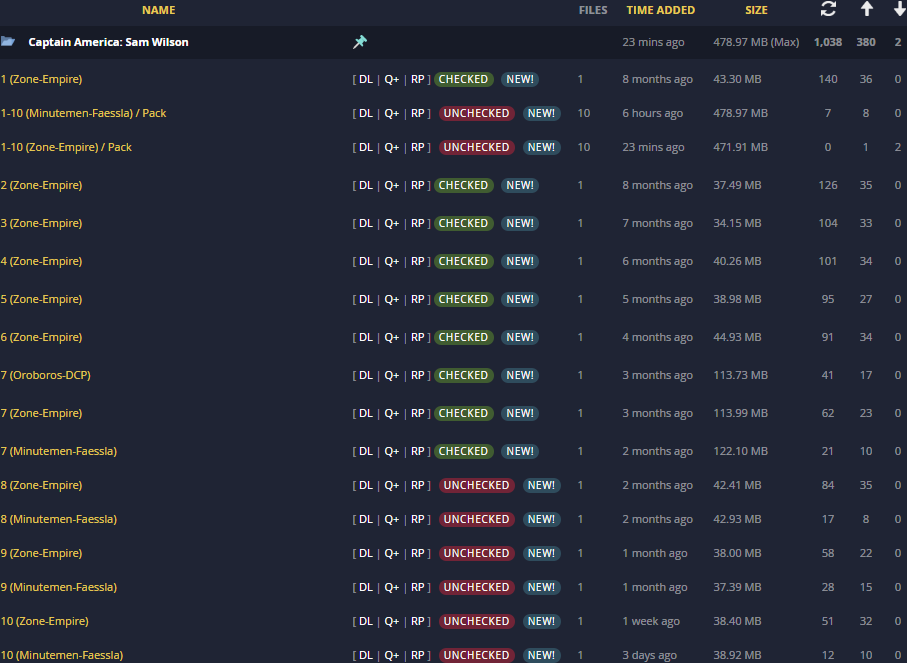The height and width of the screenshot is (663, 907).
Task: Sort list by TIME ADDED column header
Action: coord(661,10)
